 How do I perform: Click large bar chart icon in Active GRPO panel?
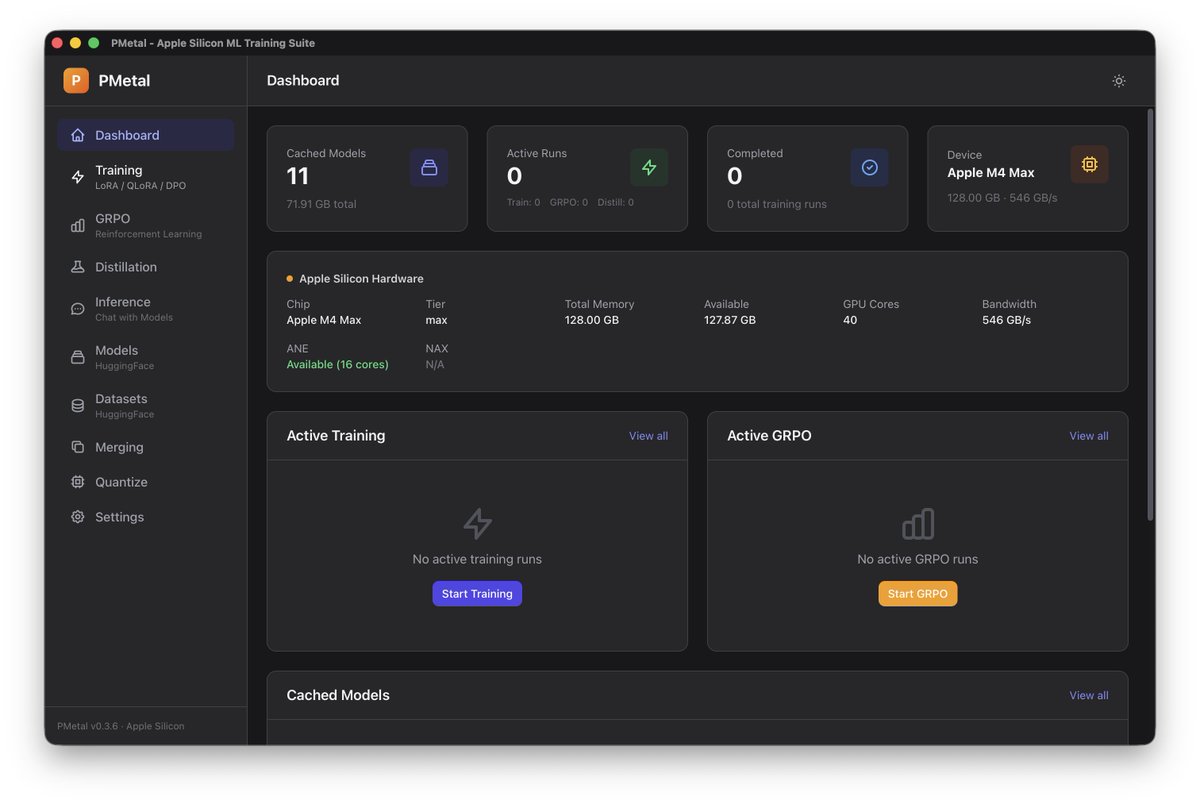(918, 524)
